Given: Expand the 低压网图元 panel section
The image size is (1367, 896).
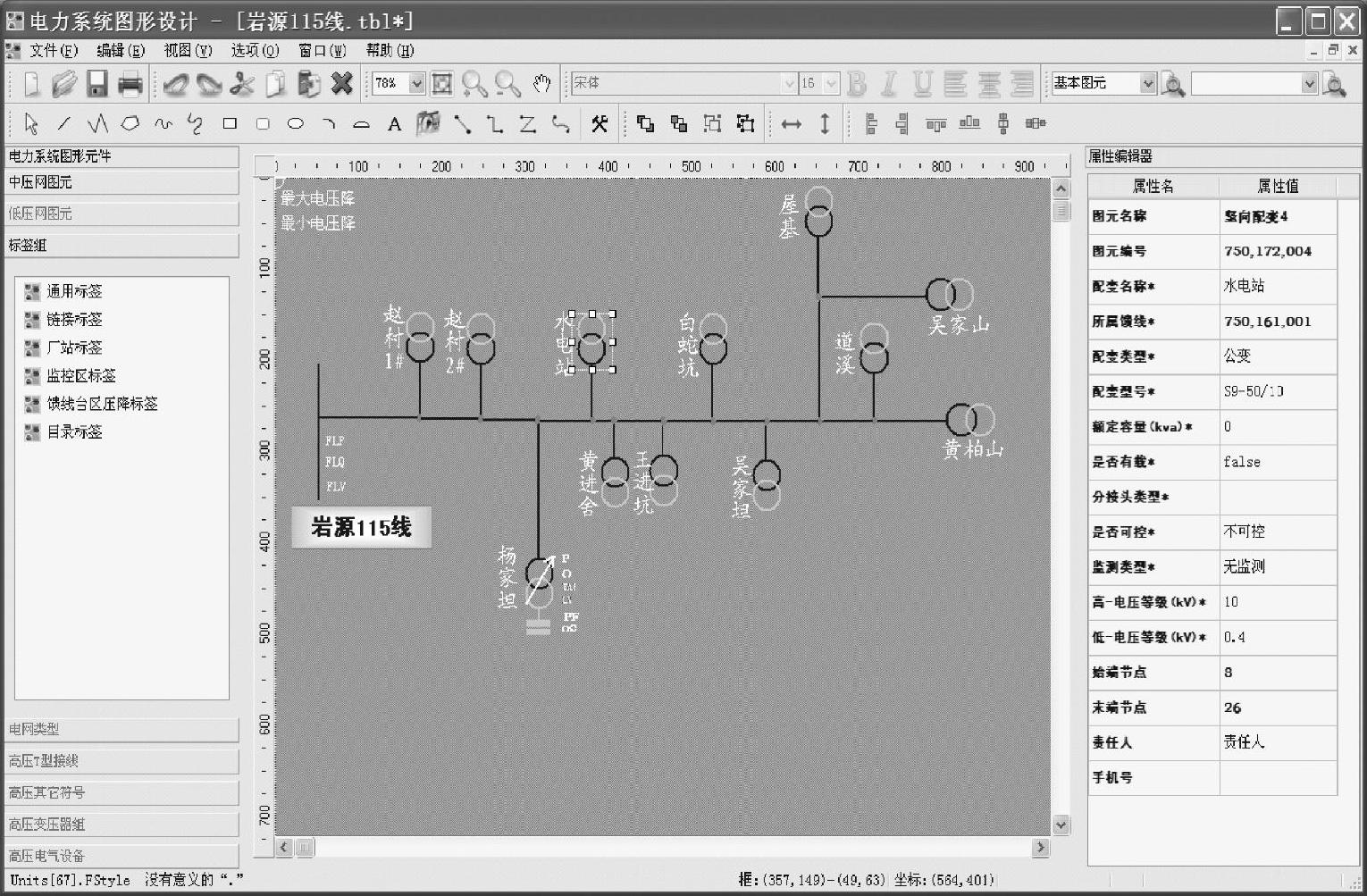Looking at the screenshot, I should click(122, 214).
